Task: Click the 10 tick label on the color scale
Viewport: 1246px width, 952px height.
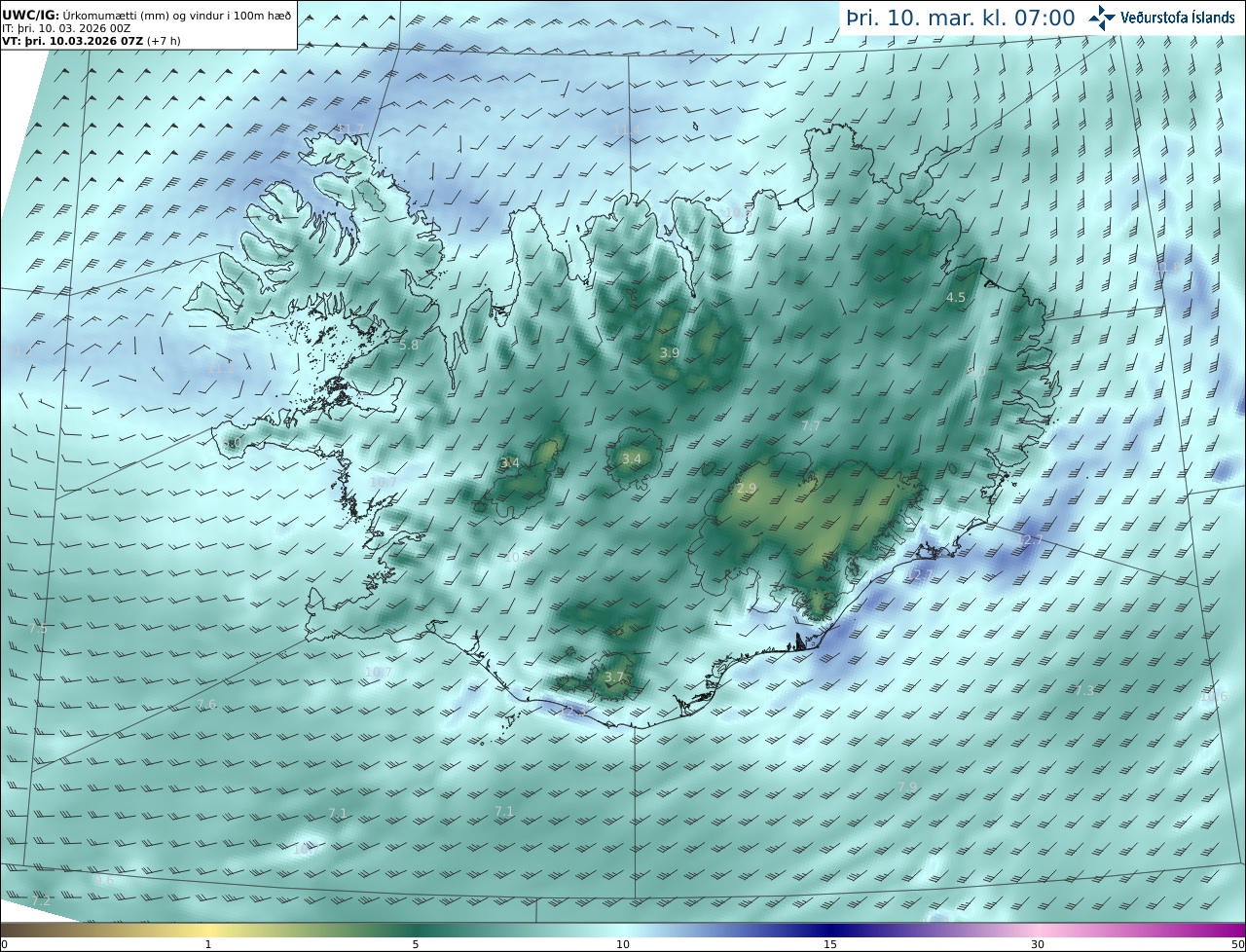Action: tap(623, 944)
